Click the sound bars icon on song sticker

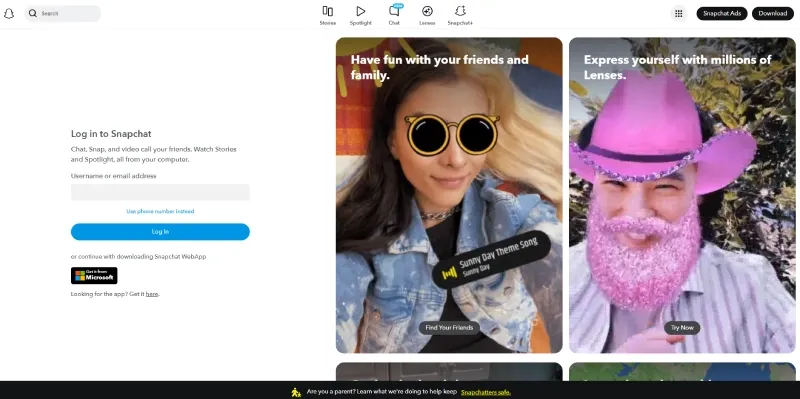pyautogui.click(x=449, y=273)
